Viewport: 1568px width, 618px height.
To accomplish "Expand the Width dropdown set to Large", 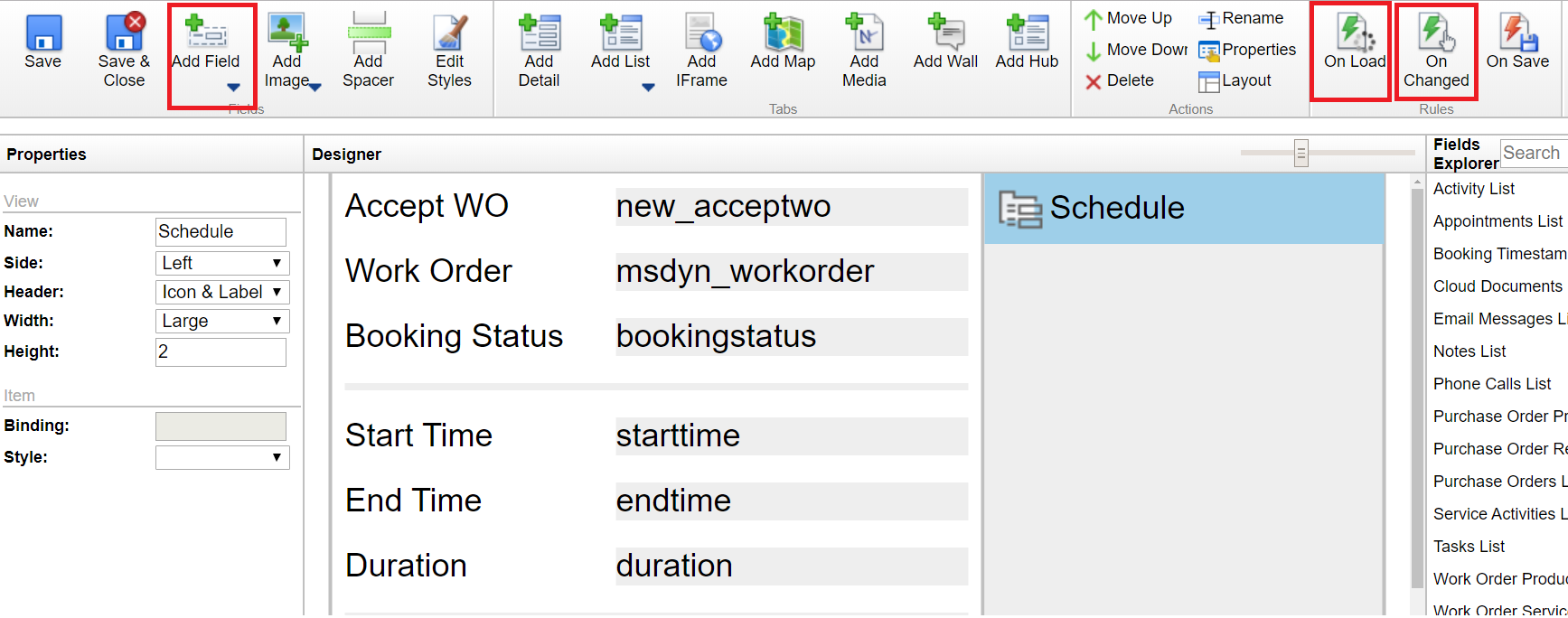I will point(222,321).
